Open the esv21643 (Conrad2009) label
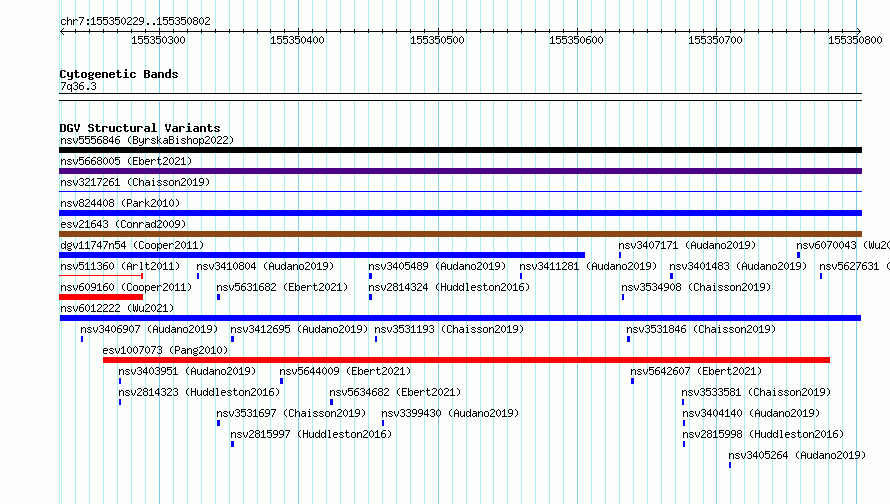890x504 pixels. (x=123, y=224)
